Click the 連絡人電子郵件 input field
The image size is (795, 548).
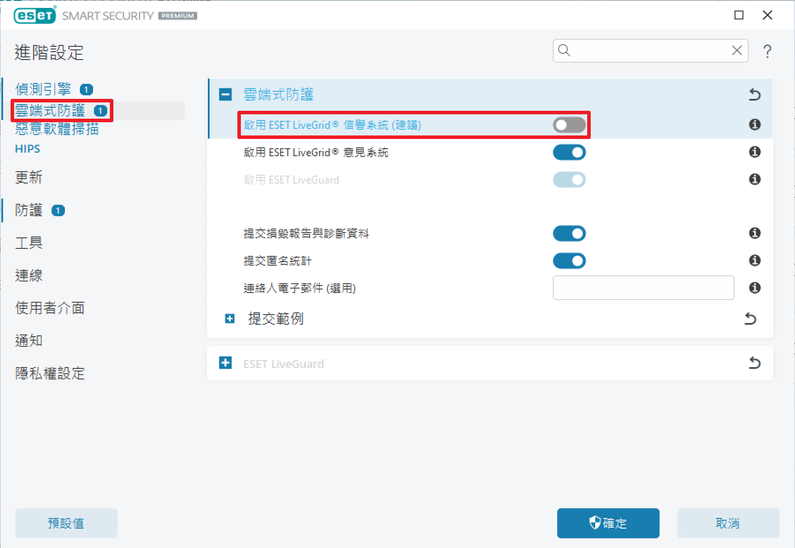click(x=643, y=287)
